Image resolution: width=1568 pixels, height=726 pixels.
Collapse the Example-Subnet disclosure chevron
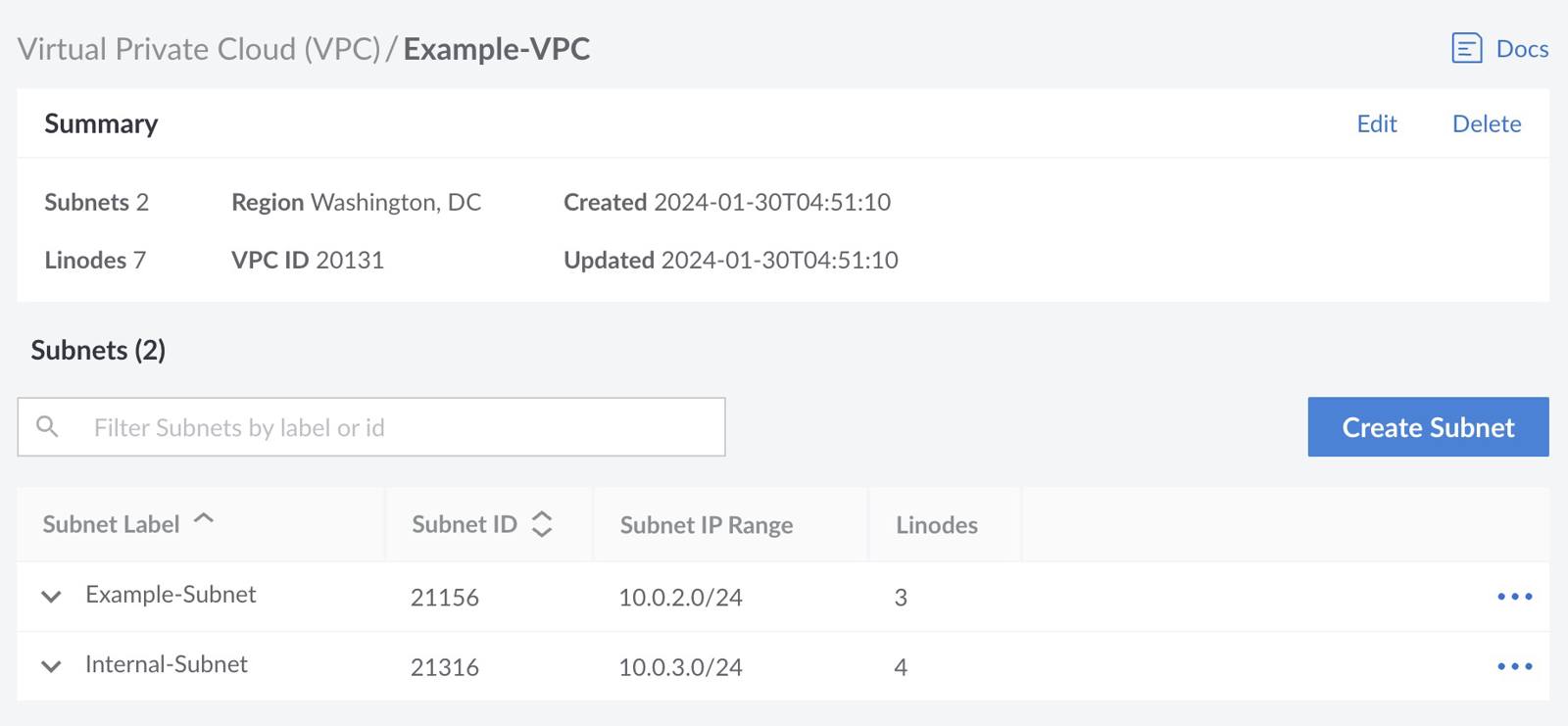coord(51,596)
